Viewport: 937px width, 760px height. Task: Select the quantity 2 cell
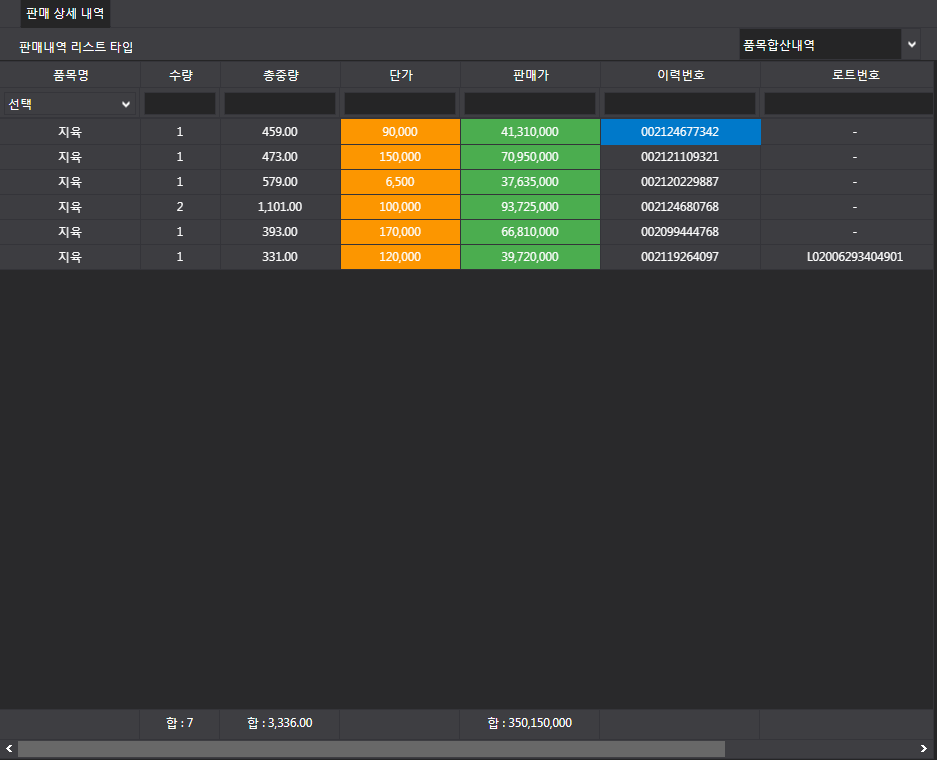[x=180, y=207]
